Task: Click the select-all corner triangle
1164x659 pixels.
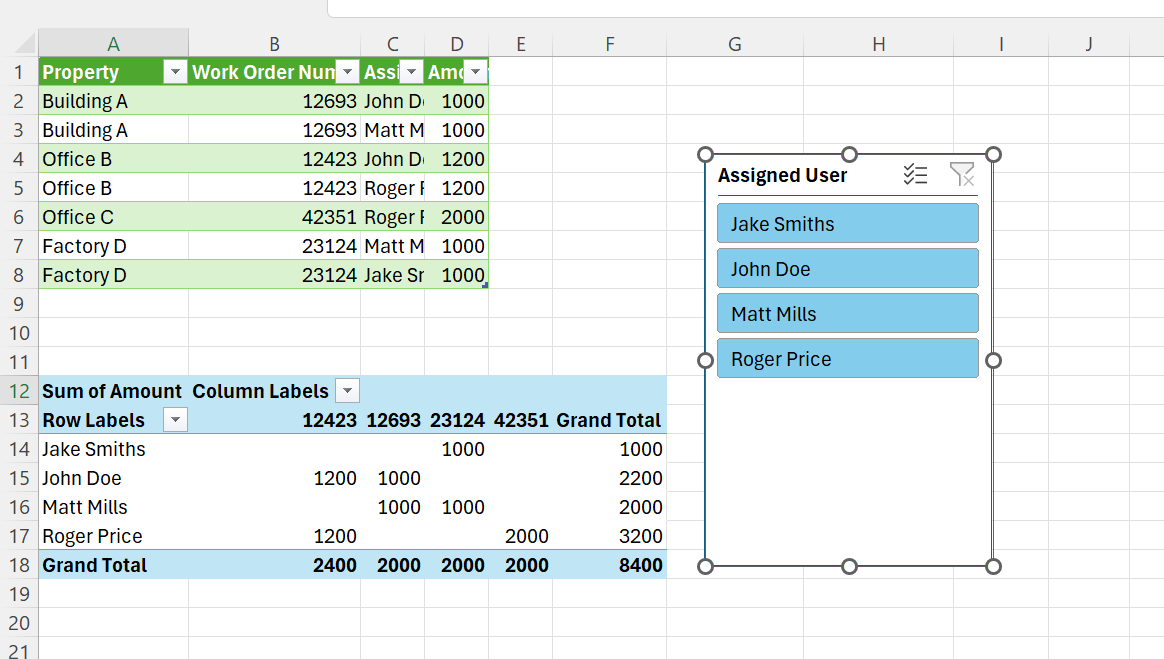Action: 25,44
